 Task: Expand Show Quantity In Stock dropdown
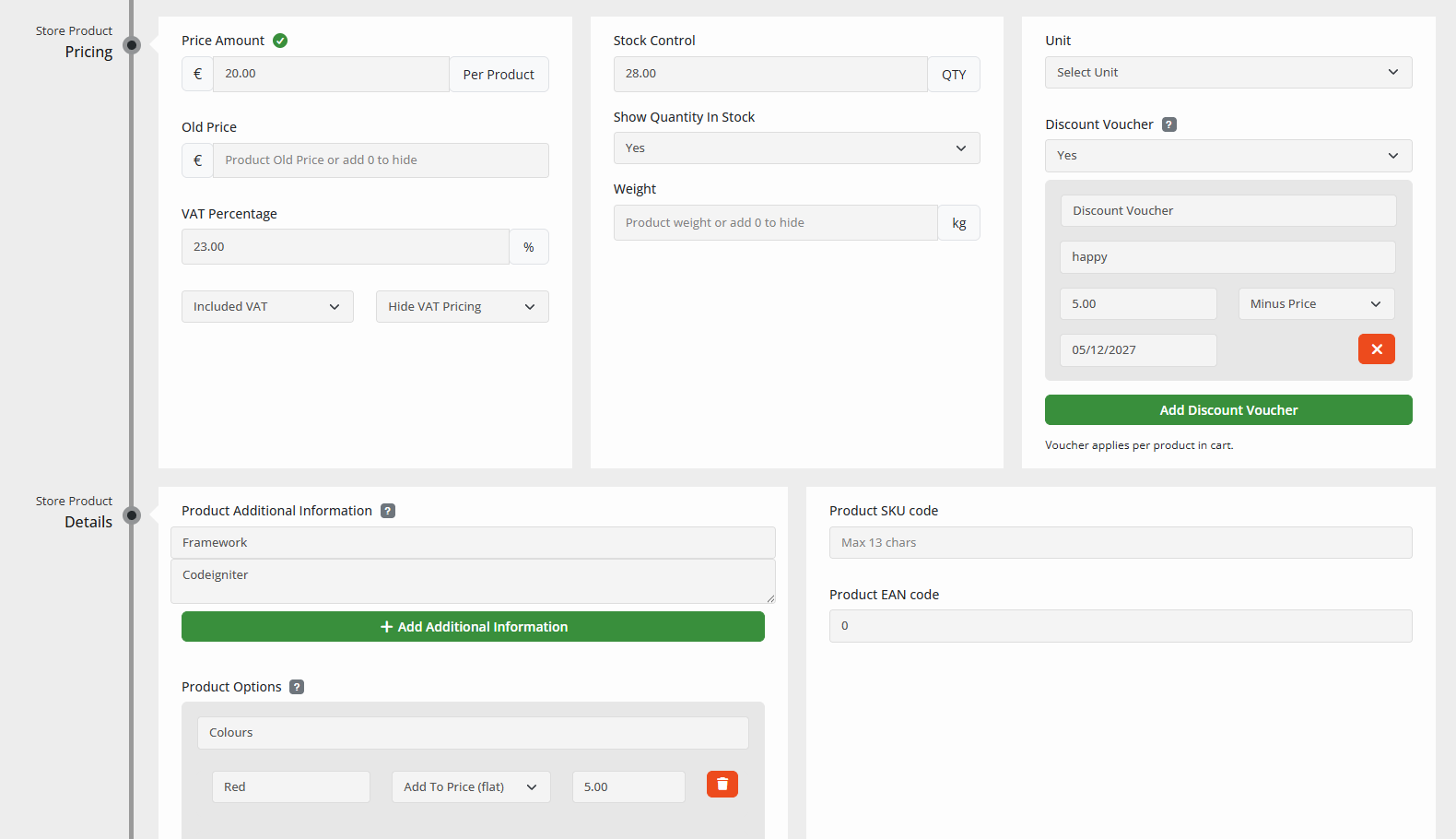pos(797,148)
